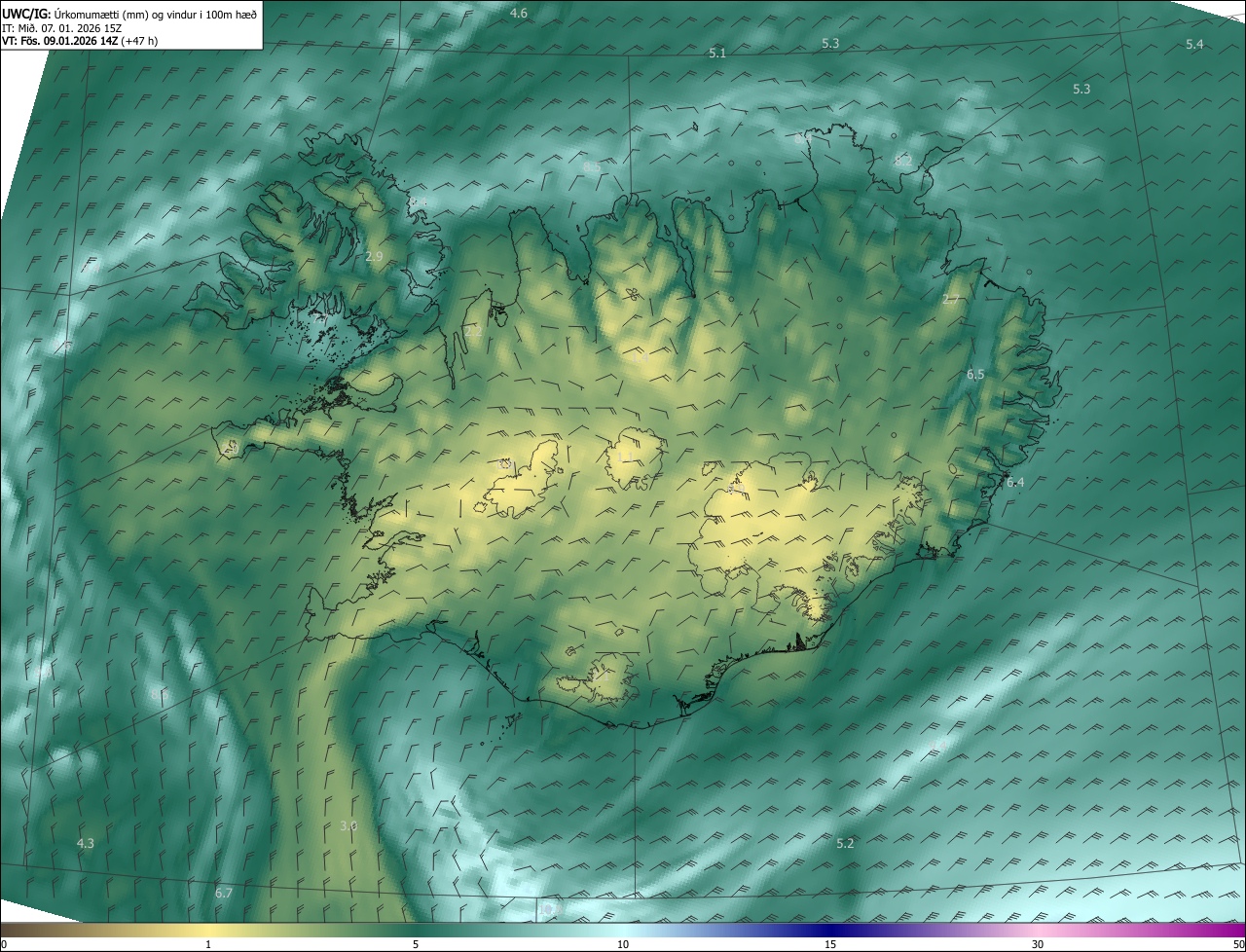Click the 1 tick on the color scale
This screenshot has width=1246, height=952.
pos(208,945)
